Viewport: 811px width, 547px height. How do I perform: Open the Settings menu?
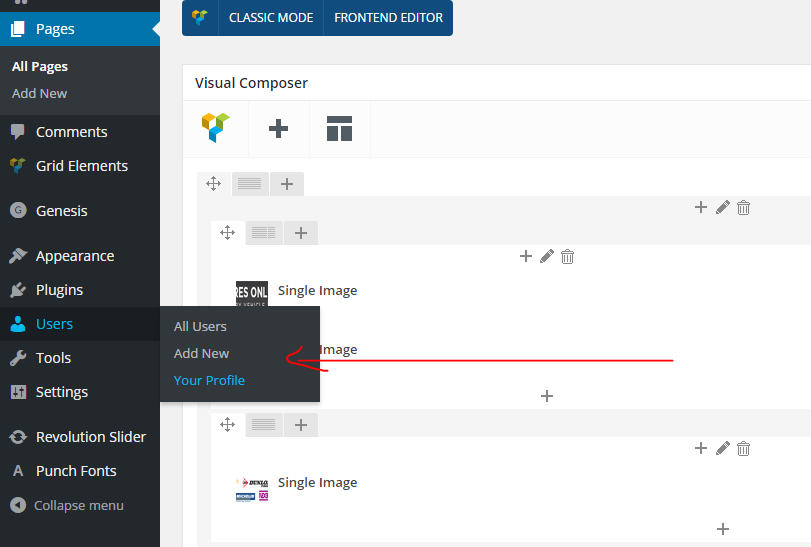80,392
